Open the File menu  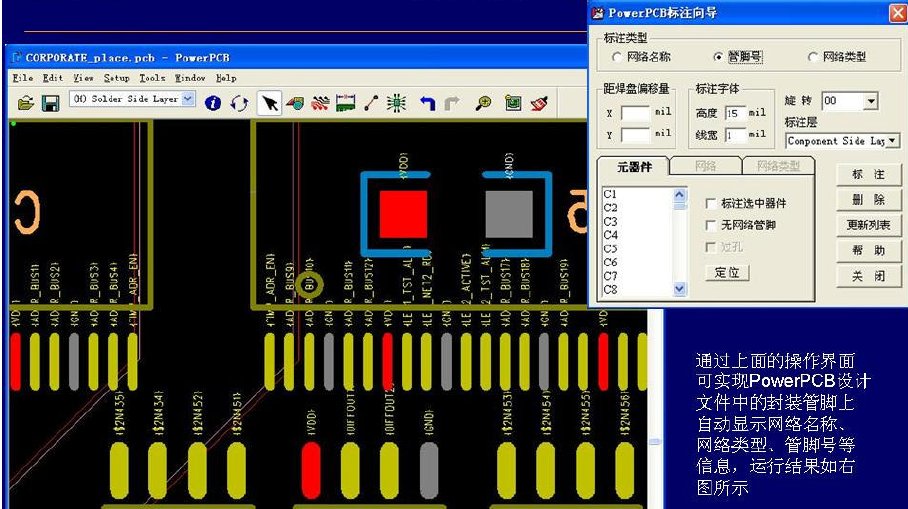click(23, 78)
